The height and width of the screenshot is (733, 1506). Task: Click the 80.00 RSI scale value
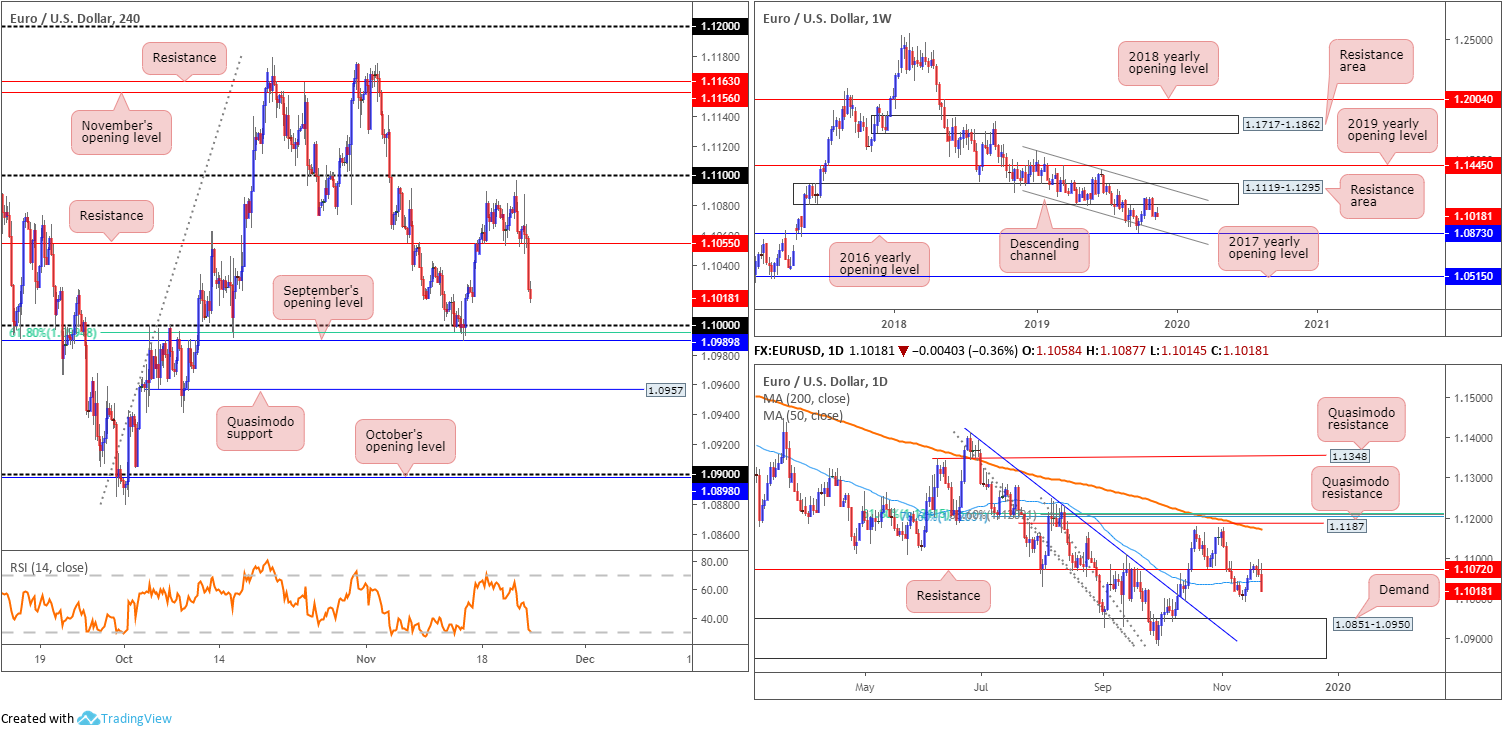point(716,562)
